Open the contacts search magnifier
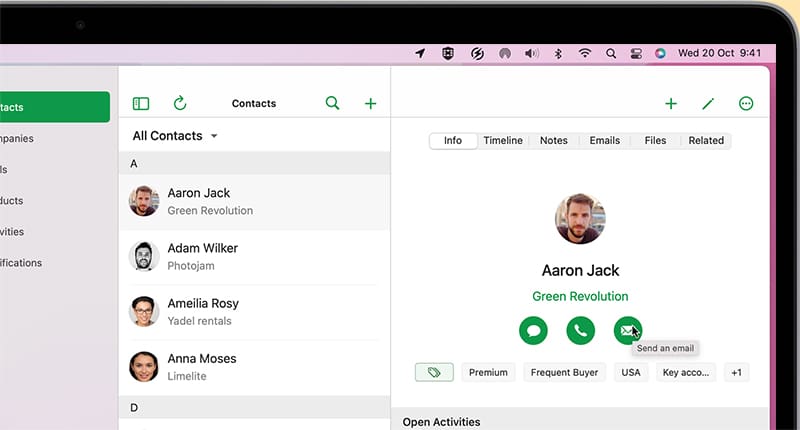Viewport: 800px width, 430px height. tap(333, 103)
